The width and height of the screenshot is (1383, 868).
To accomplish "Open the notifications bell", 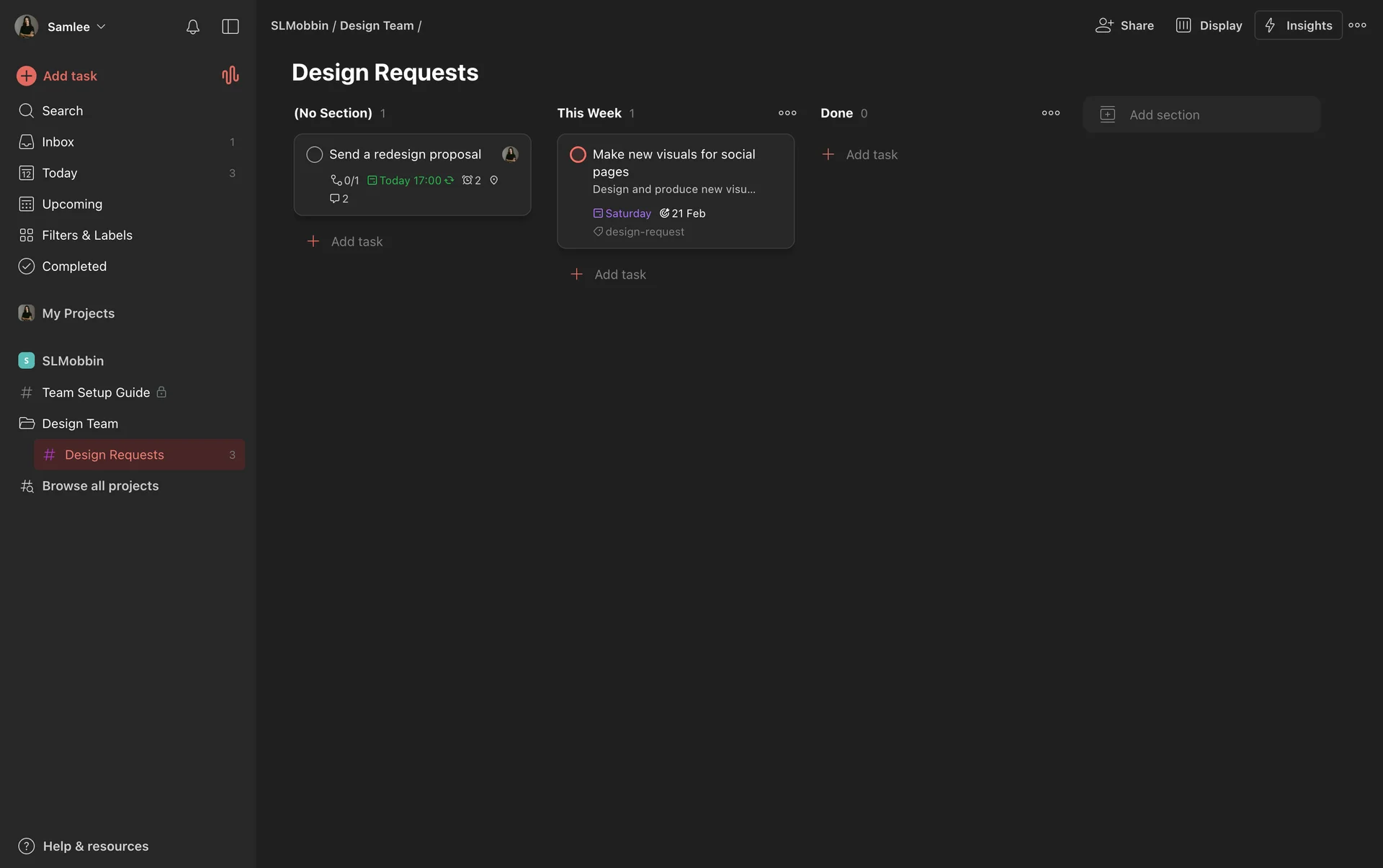I will (x=192, y=27).
